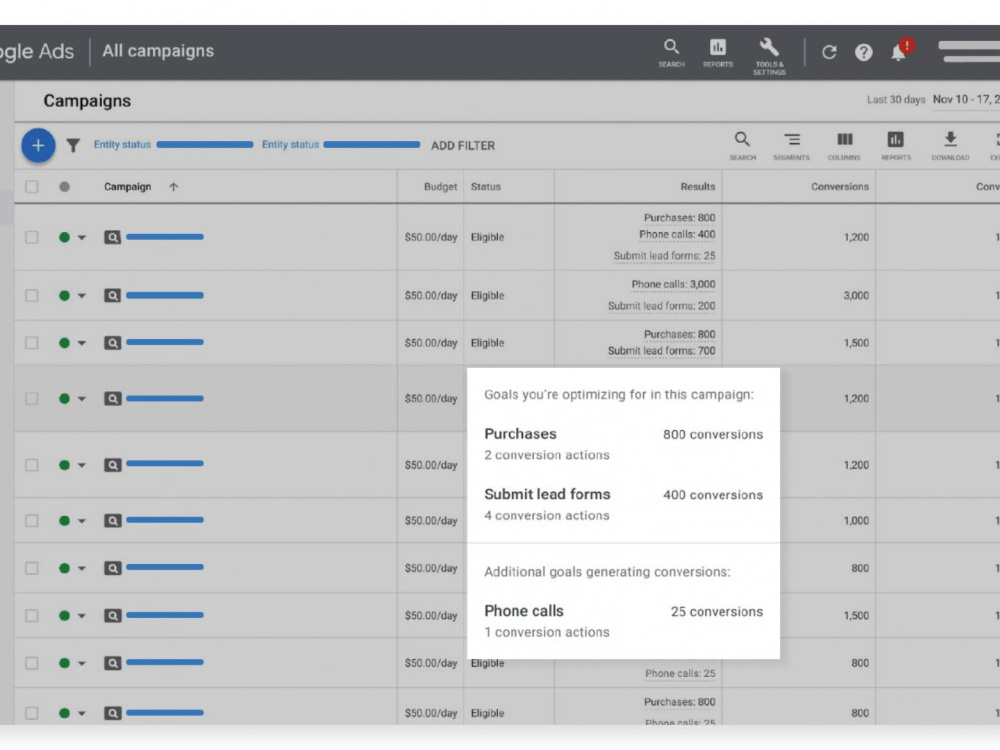Click 'Submit lead forms: 700' result text
This screenshot has height=750, width=1000.
(661, 351)
